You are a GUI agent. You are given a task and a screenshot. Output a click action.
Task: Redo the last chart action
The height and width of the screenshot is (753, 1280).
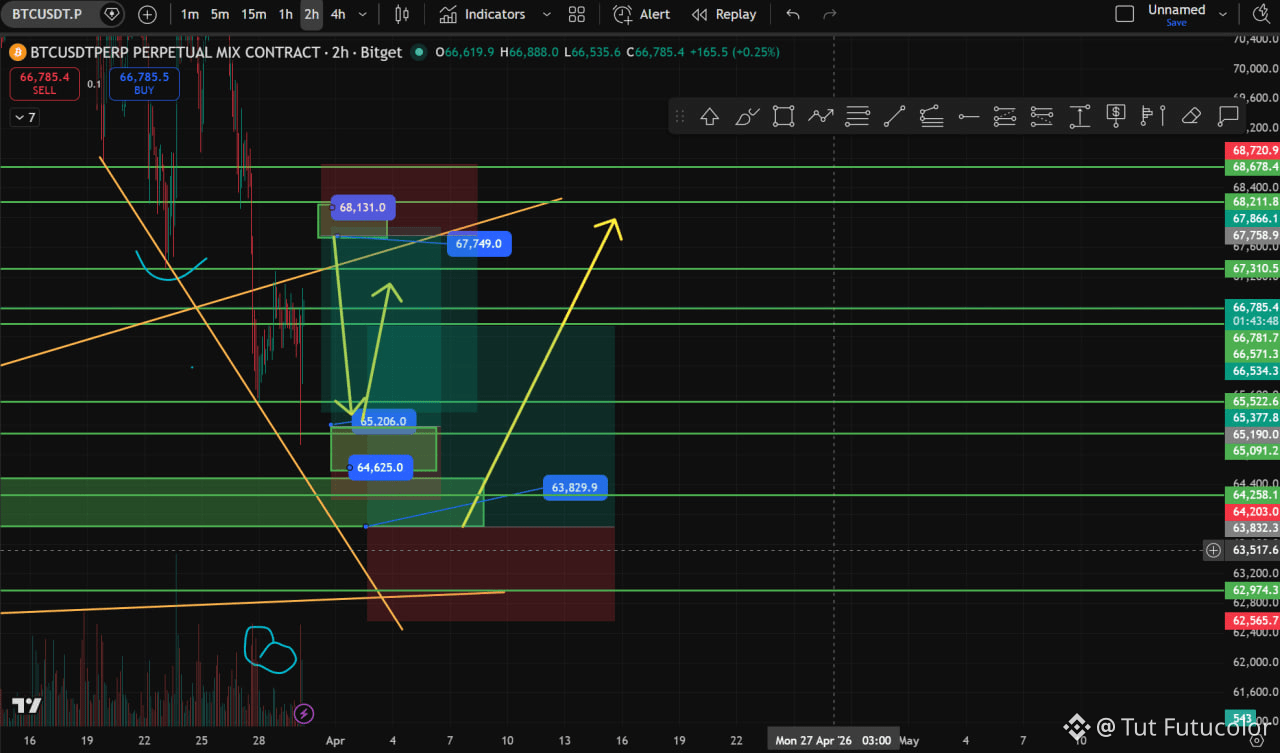pos(829,14)
